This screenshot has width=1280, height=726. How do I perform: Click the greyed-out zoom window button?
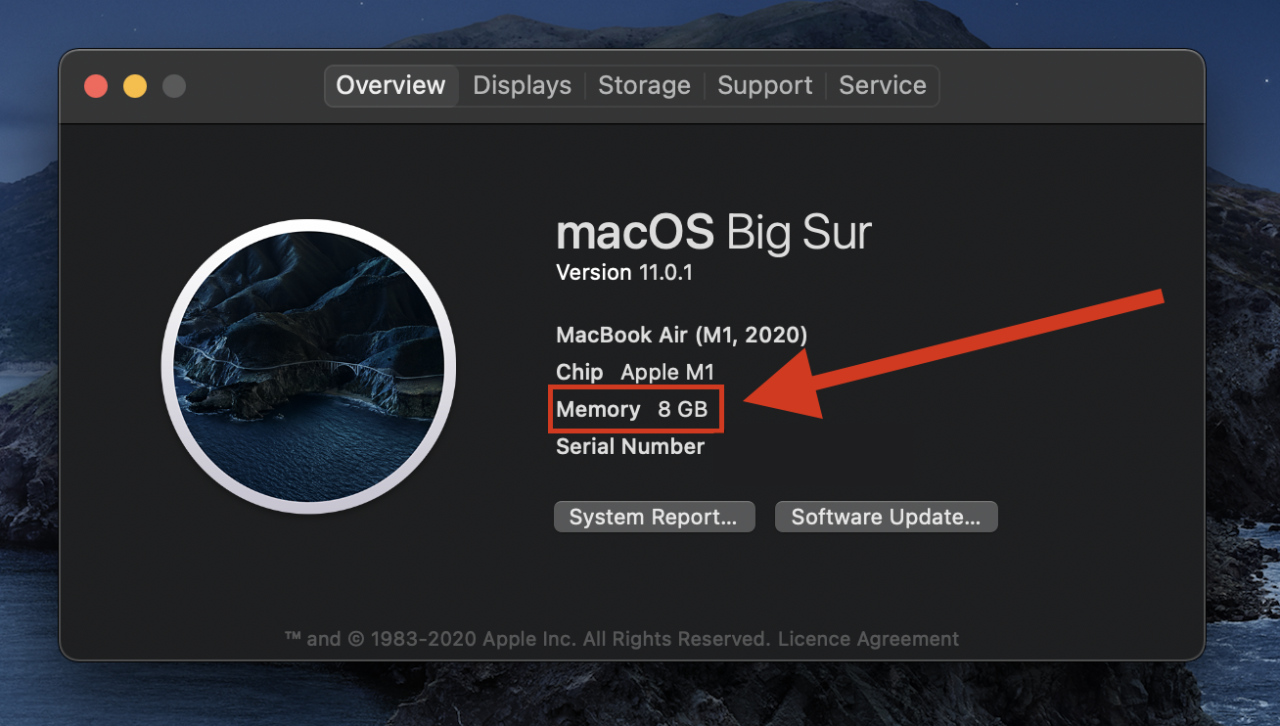coord(174,87)
